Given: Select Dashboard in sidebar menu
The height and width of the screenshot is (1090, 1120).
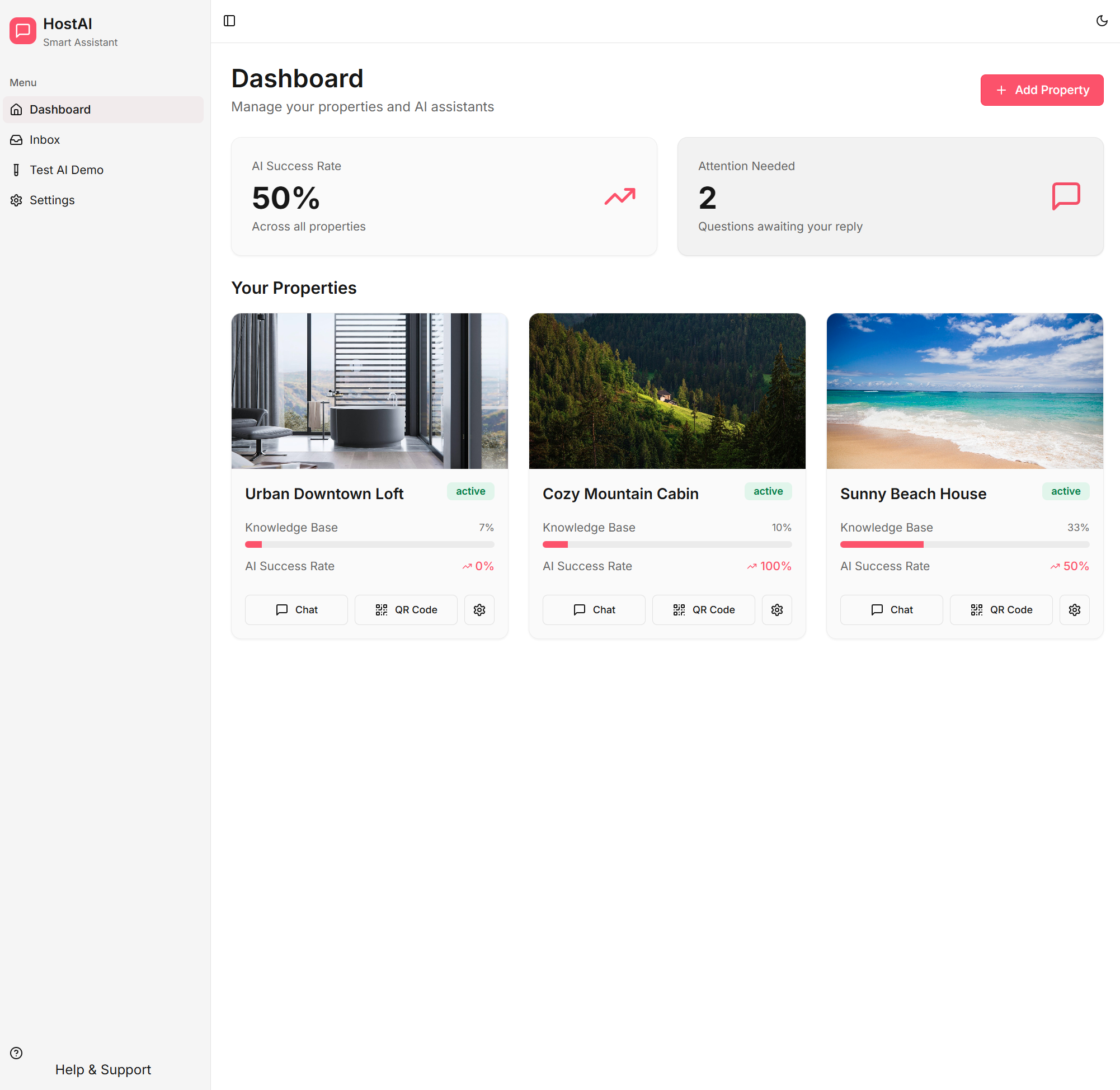Looking at the screenshot, I should (60, 109).
